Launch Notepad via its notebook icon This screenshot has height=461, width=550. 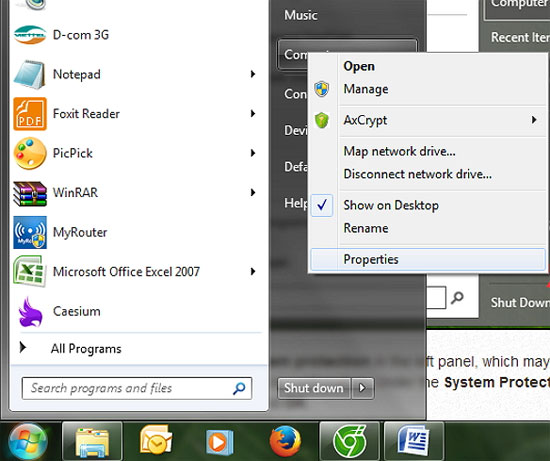click(30, 74)
